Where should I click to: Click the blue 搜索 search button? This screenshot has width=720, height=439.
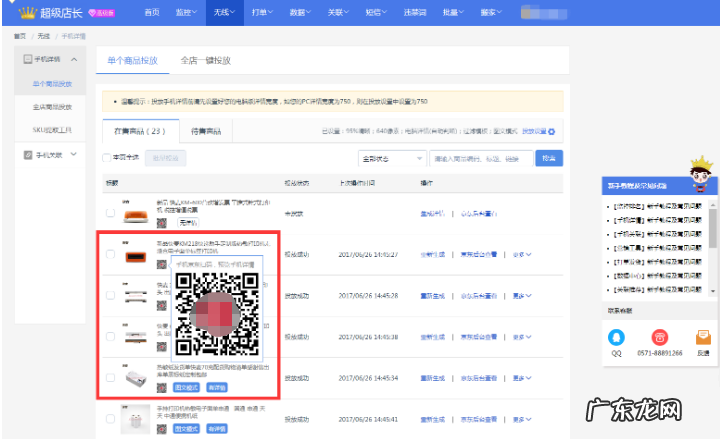pyautogui.click(x=549, y=158)
